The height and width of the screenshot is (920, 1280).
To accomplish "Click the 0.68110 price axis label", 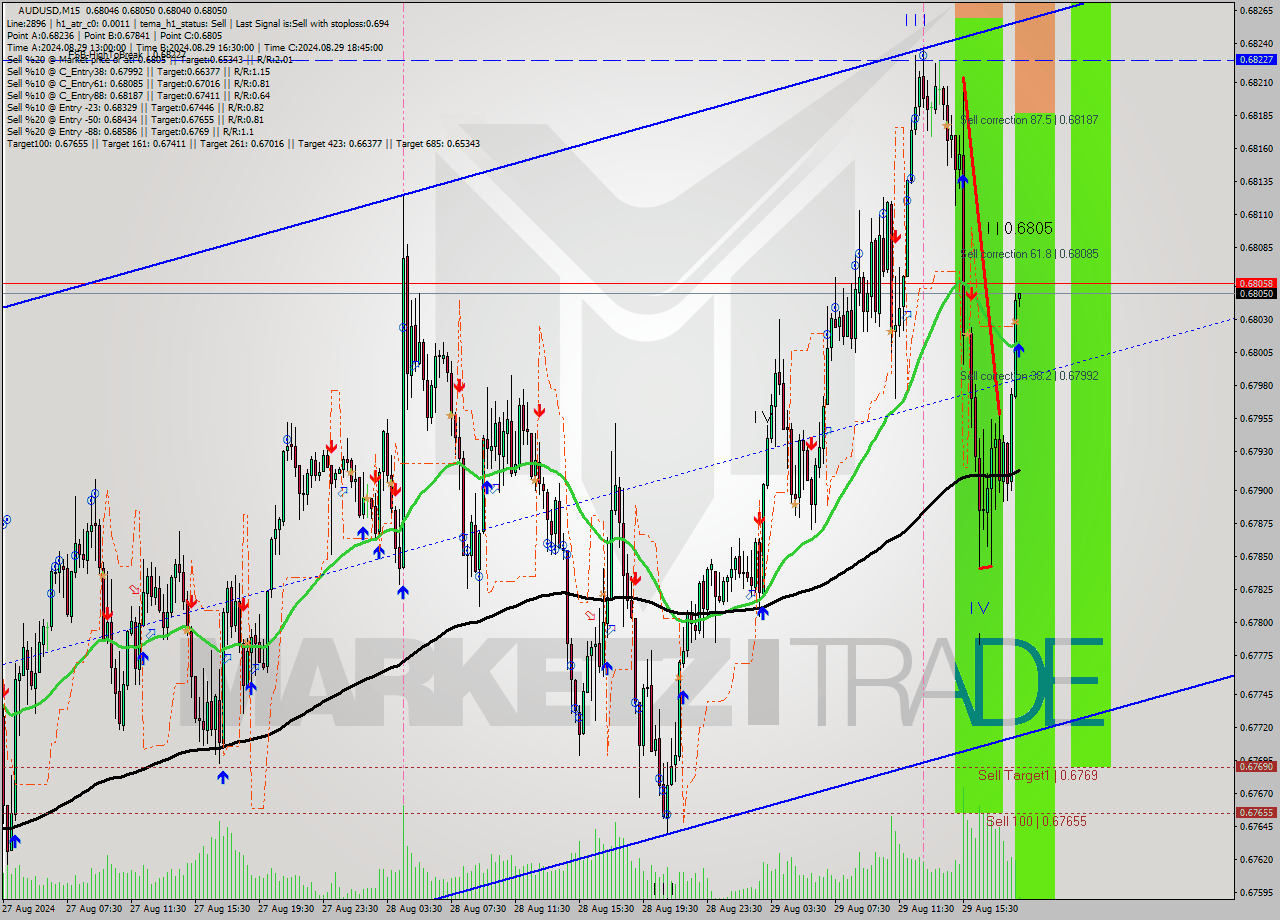I will (1256, 214).
